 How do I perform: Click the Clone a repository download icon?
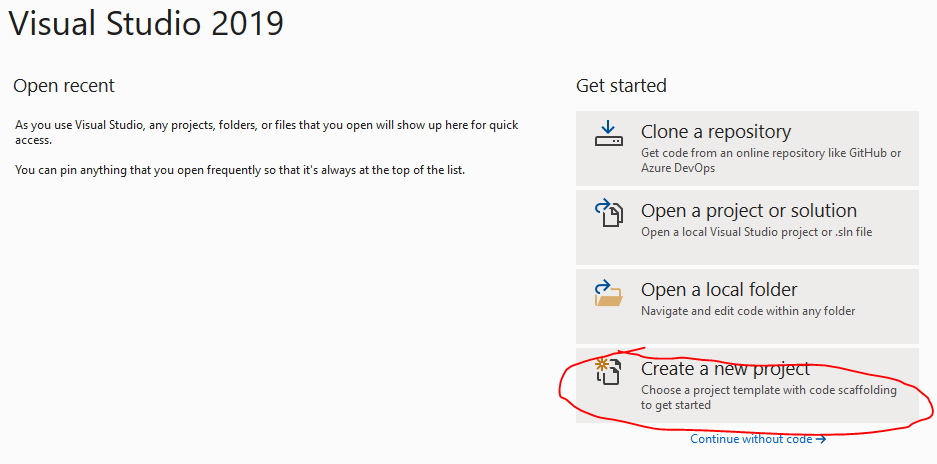[x=608, y=134]
